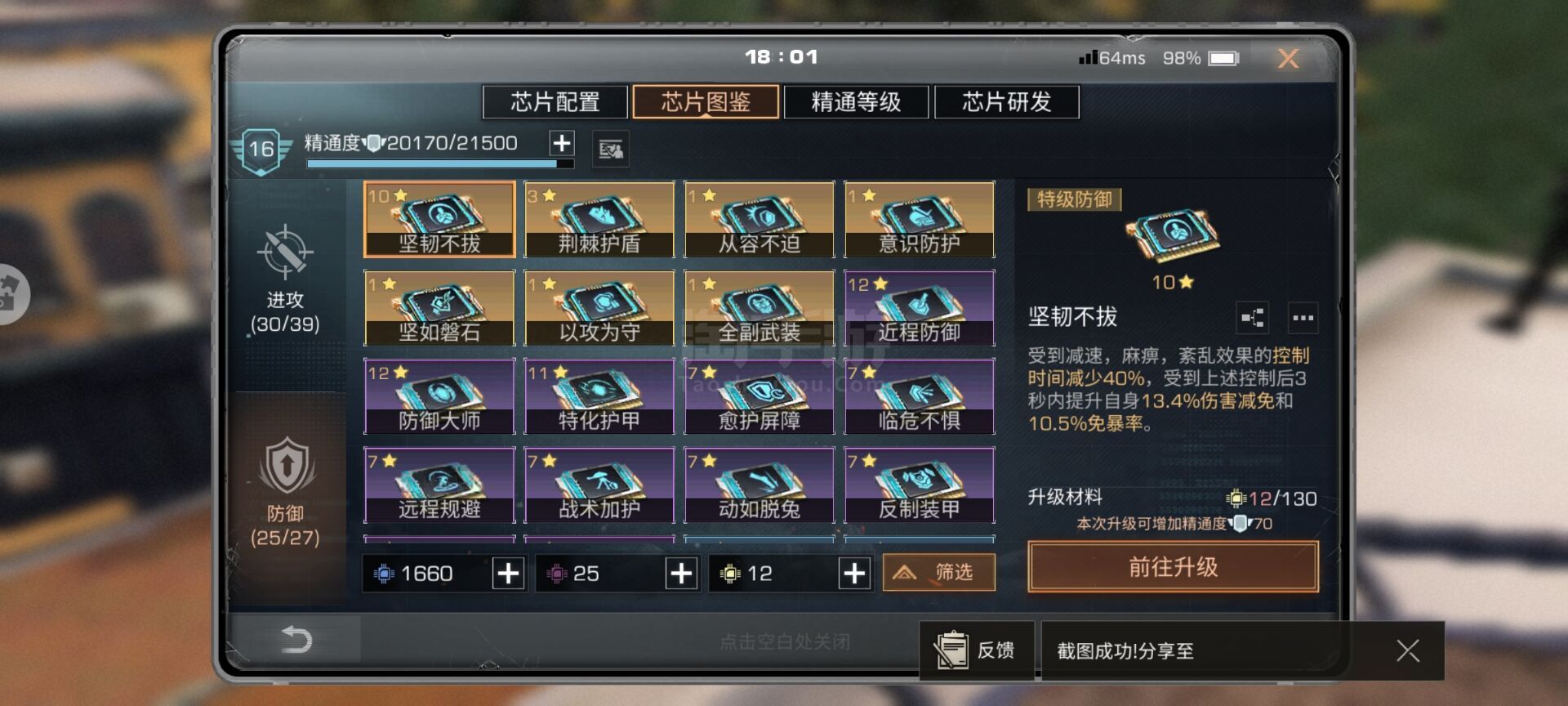The height and width of the screenshot is (706, 1568).
Task: Add mastery points with plus button
Action: pos(562,143)
